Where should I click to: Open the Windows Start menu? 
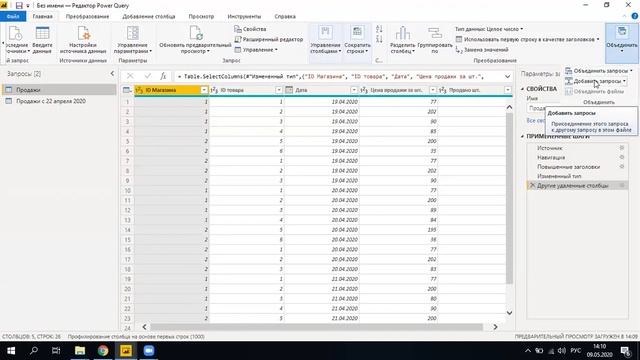point(11,351)
